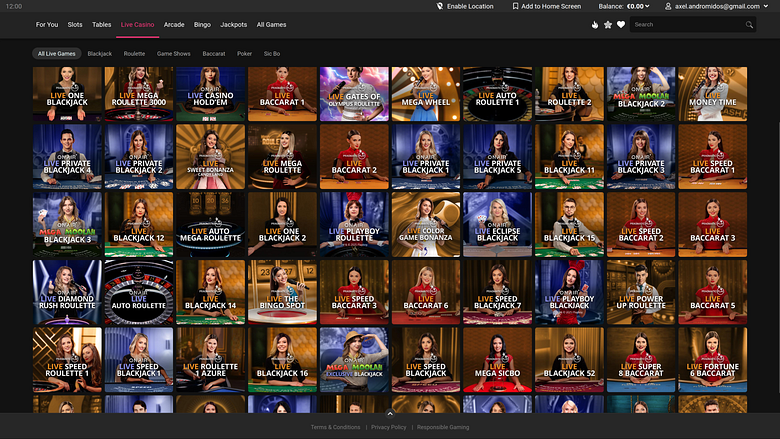Open Live Diamond Rush Roulette tile
Image resolution: width=780 pixels, height=439 pixels.
click(67, 292)
